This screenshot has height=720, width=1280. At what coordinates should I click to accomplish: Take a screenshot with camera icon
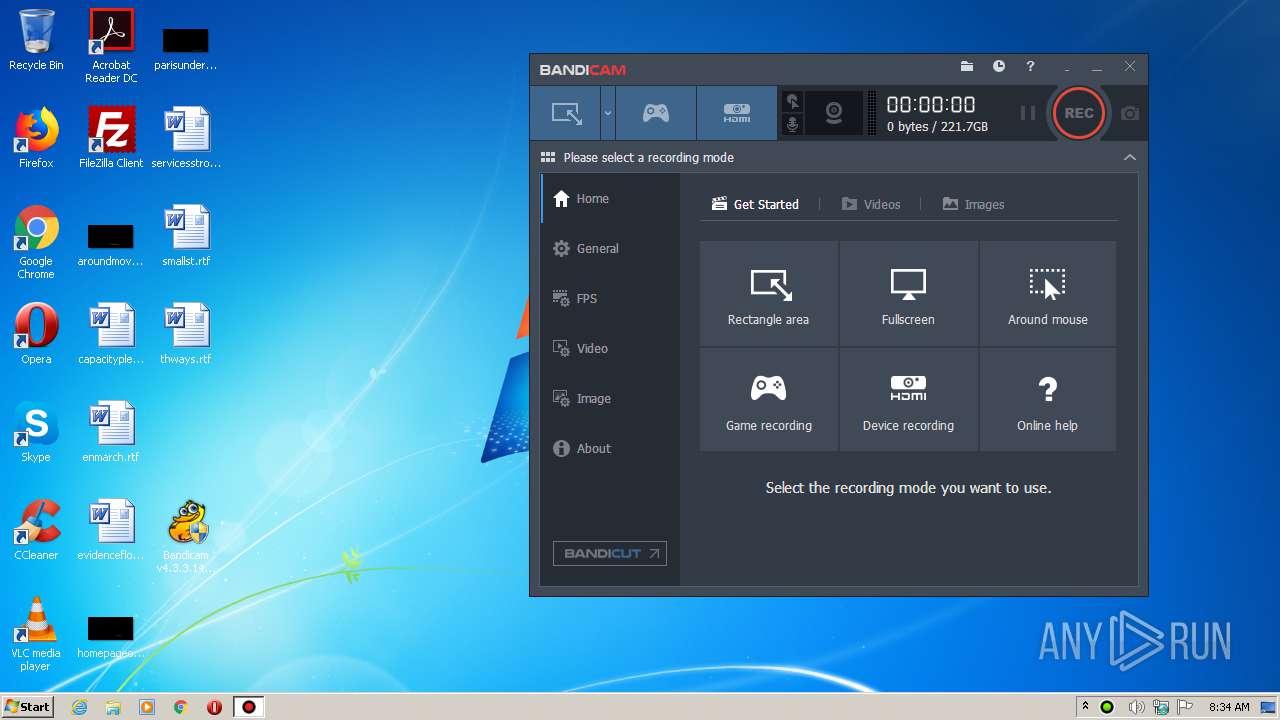click(x=1130, y=113)
